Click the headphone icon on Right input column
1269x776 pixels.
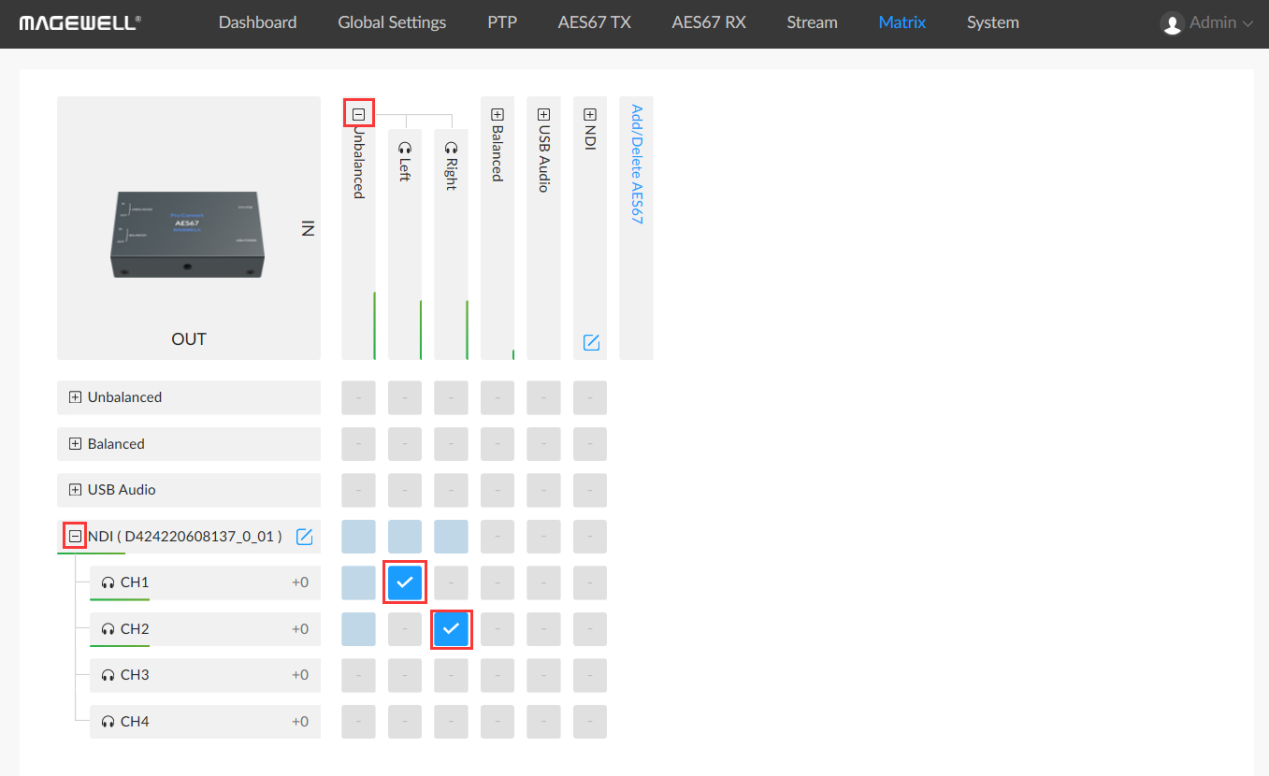coord(451,146)
